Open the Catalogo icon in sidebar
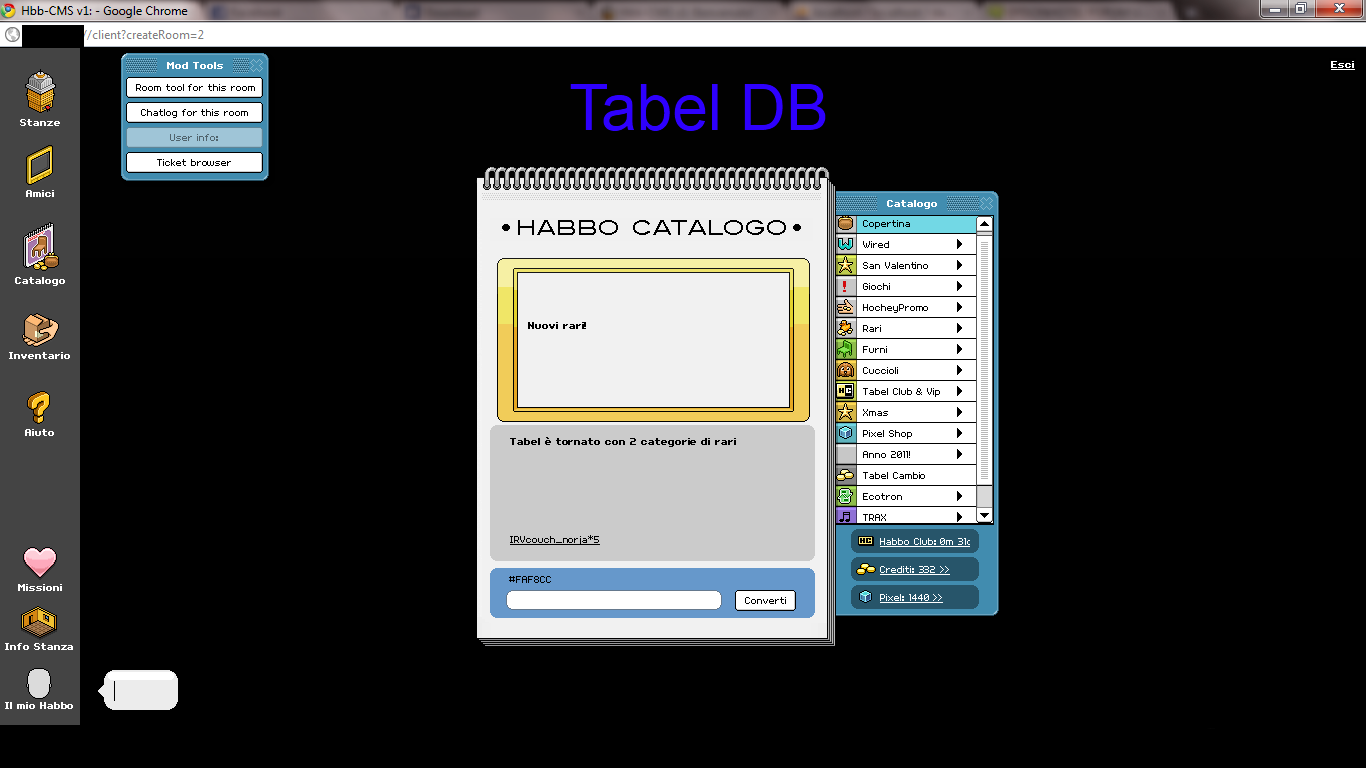 pyautogui.click(x=40, y=248)
